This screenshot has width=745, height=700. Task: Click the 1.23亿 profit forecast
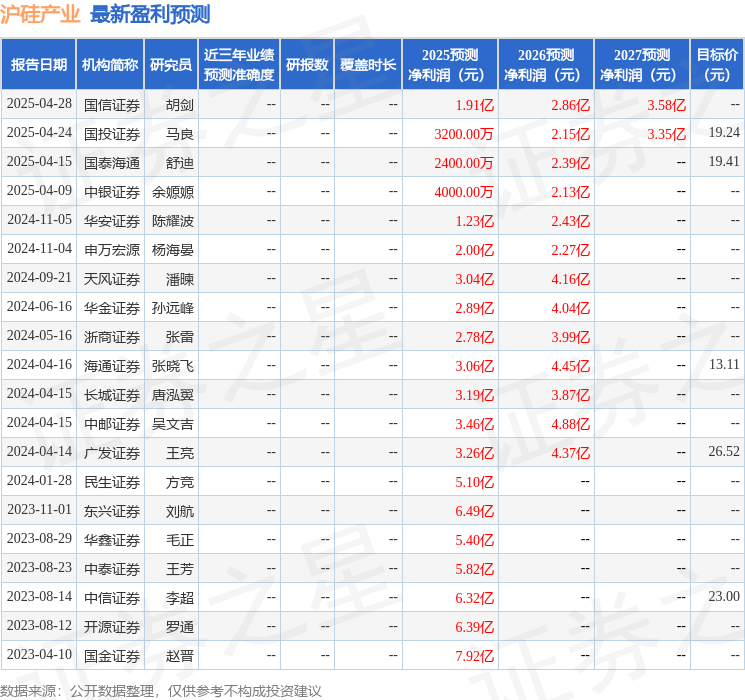click(x=475, y=221)
